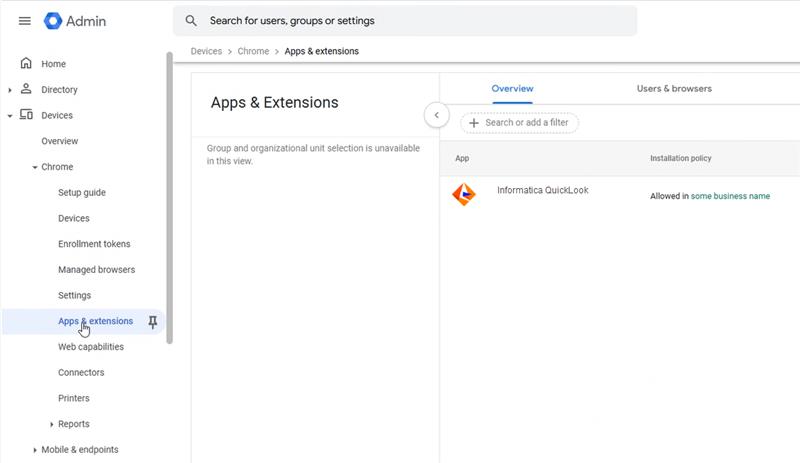800x463 pixels.
Task: Click Apps & extensions breadcrumb
Action: pos(321,51)
